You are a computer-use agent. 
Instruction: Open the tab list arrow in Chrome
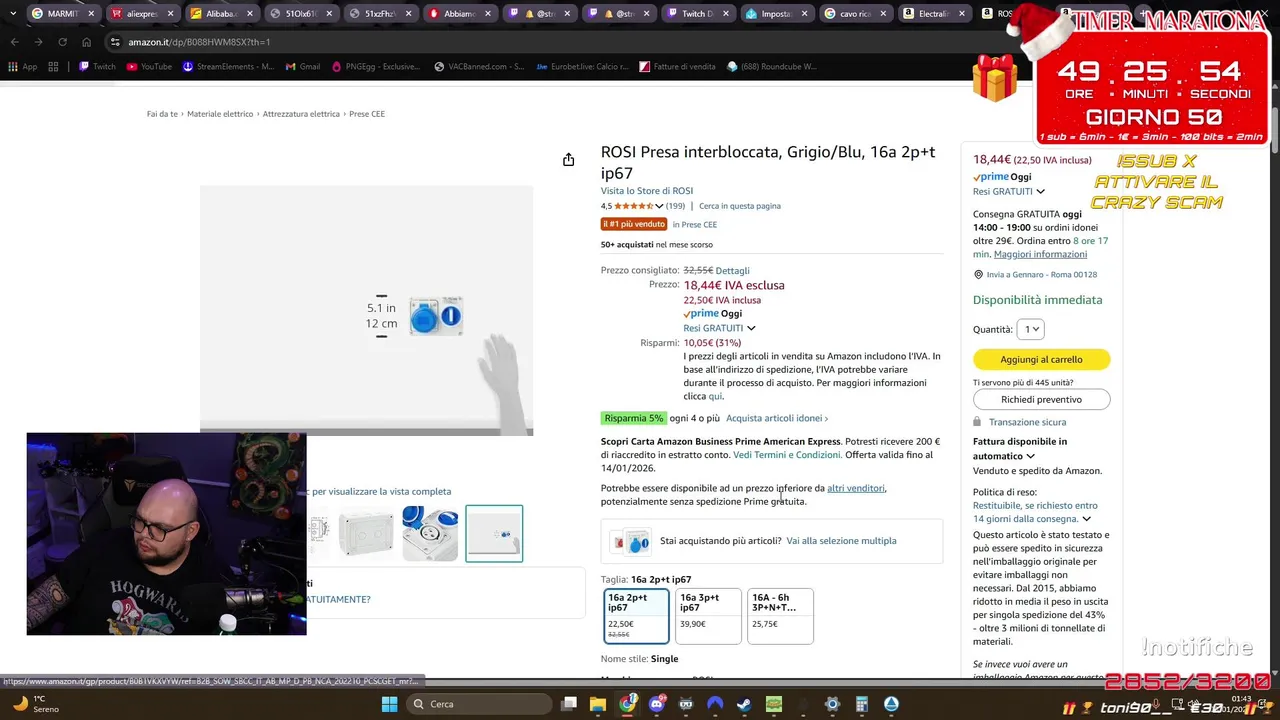pyautogui.click(x=13, y=14)
